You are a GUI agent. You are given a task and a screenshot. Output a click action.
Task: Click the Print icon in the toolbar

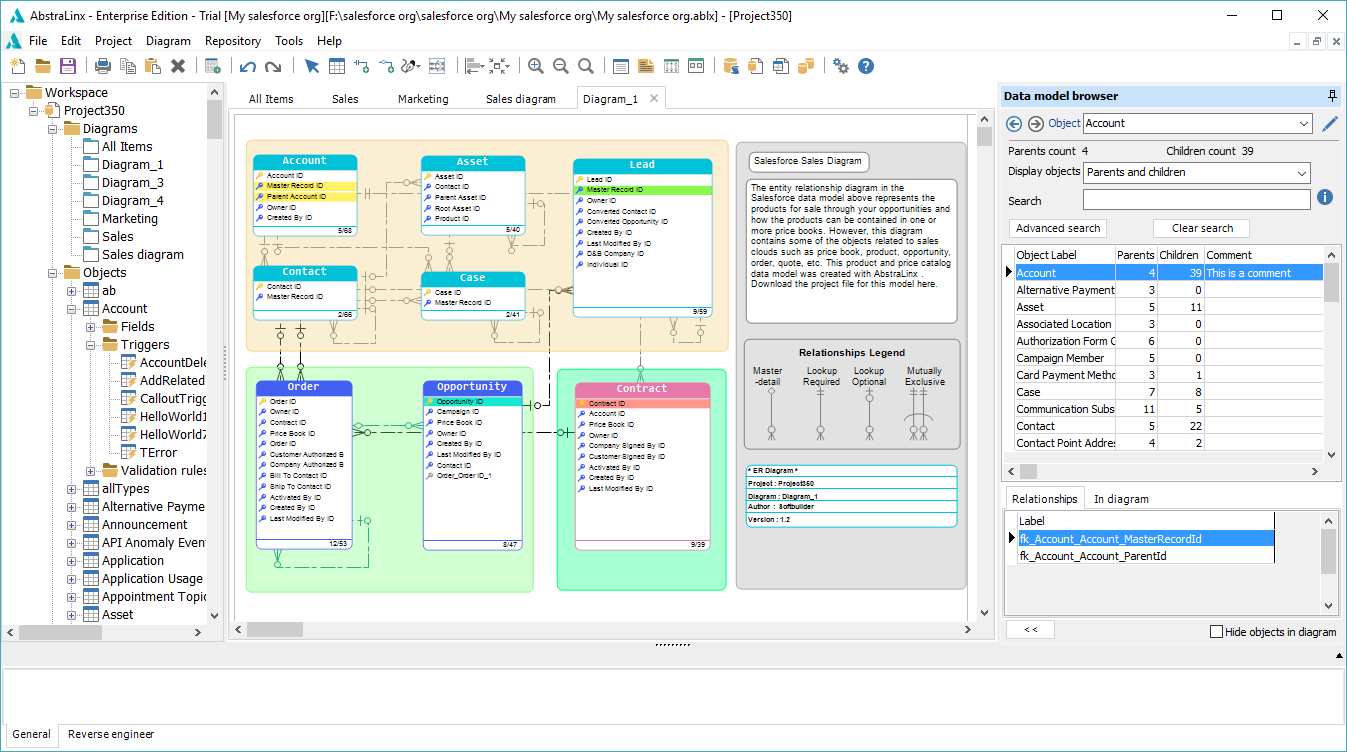click(x=101, y=65)
